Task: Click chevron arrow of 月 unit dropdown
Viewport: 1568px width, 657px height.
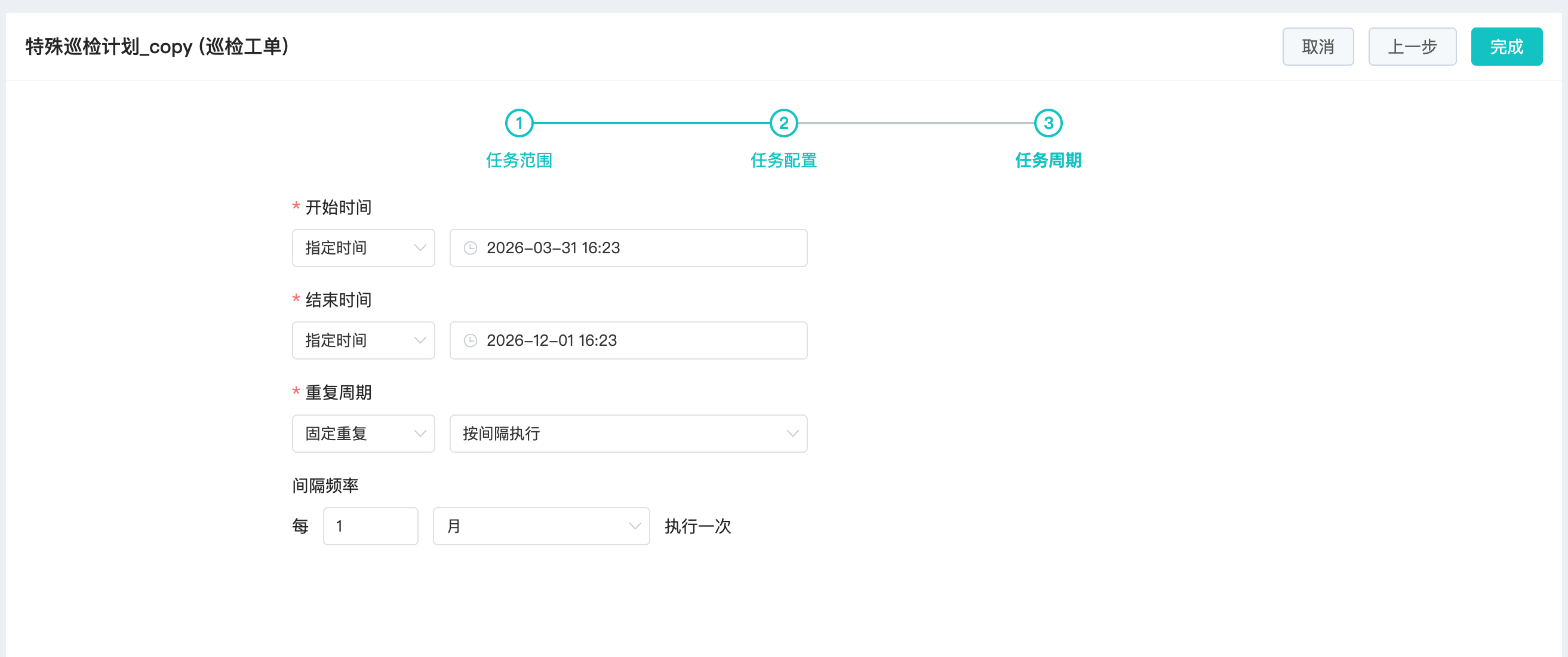Action: click(634, 526)
